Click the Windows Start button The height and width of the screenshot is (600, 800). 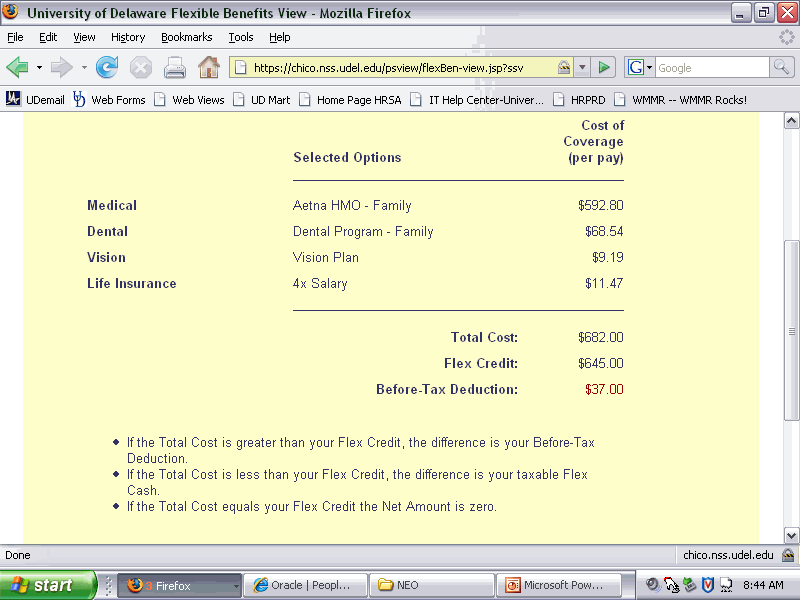pos(47,585)
